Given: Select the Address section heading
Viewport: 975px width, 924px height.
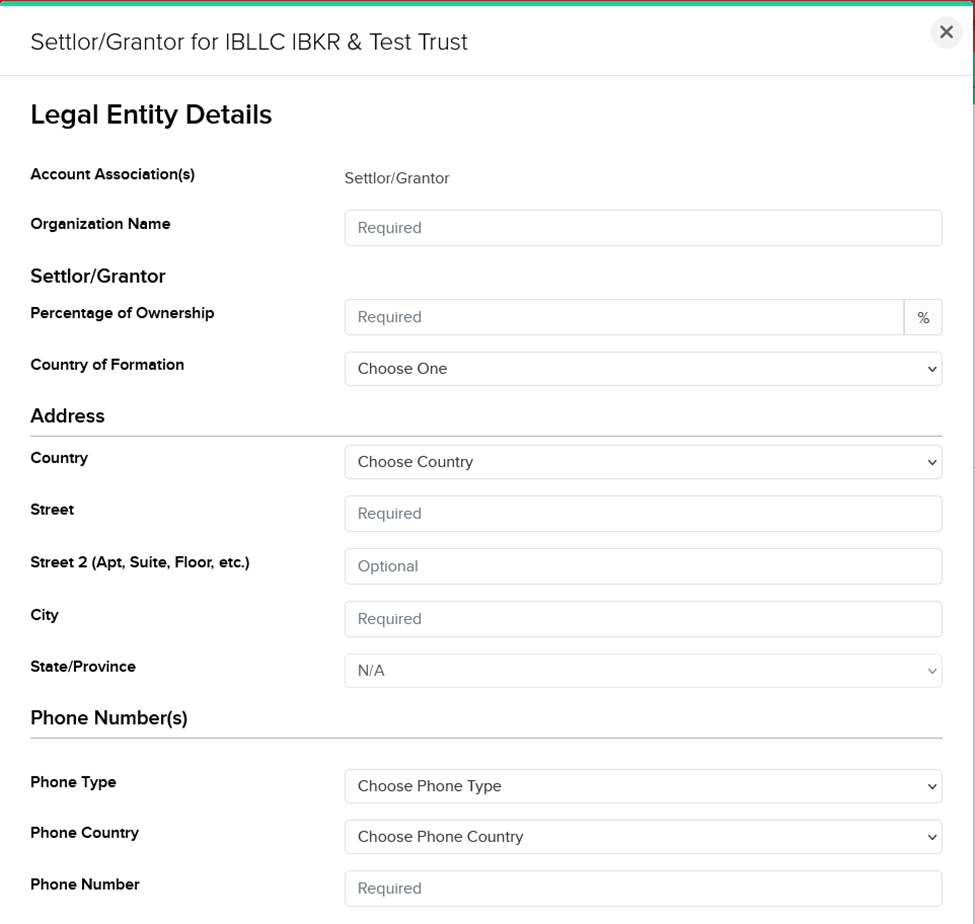Looking at the screenshot, I should point(67,416).
